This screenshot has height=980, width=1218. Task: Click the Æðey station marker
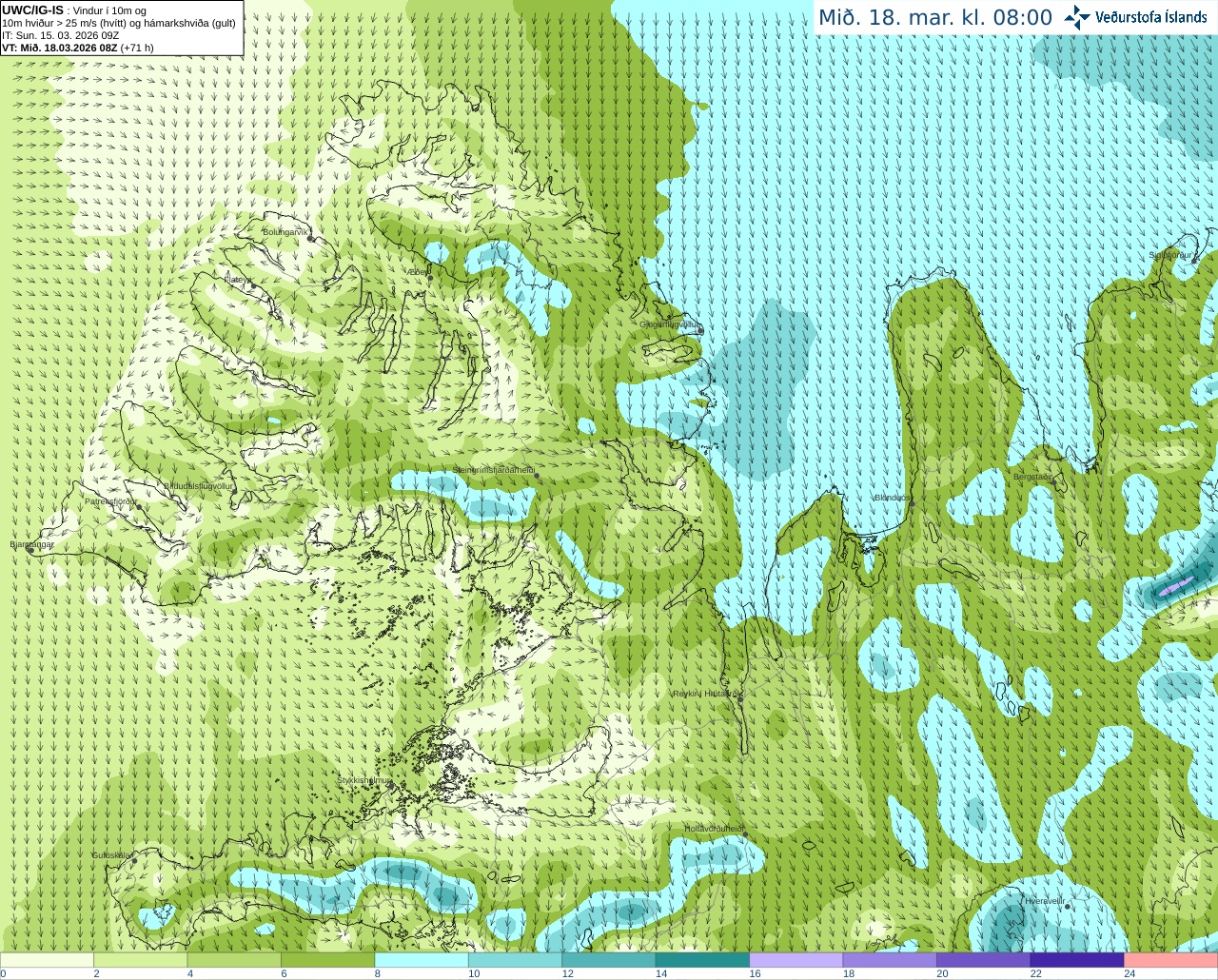point(430,278)
